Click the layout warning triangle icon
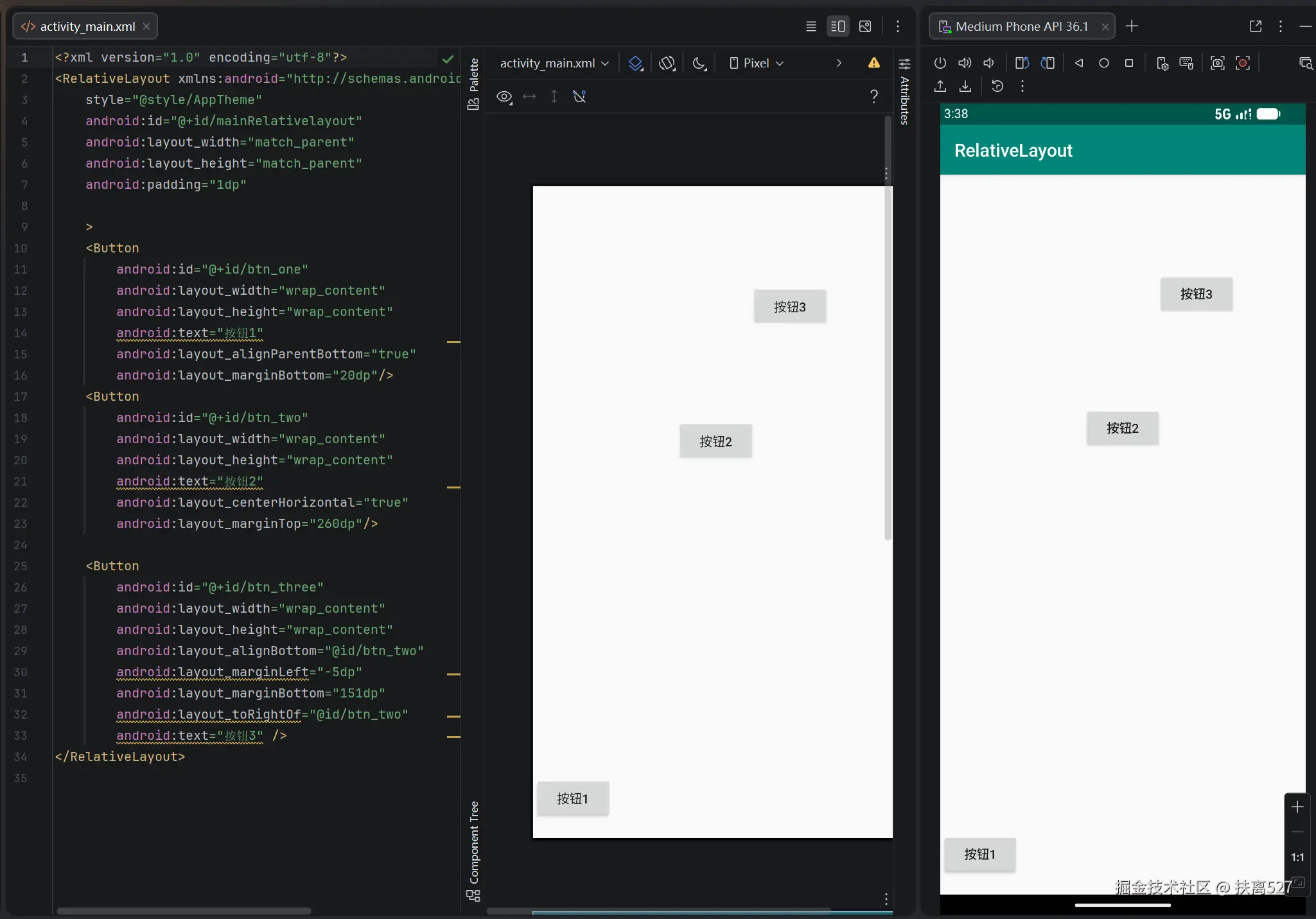The image size is (1316, 919). click(x=873, y=63)
